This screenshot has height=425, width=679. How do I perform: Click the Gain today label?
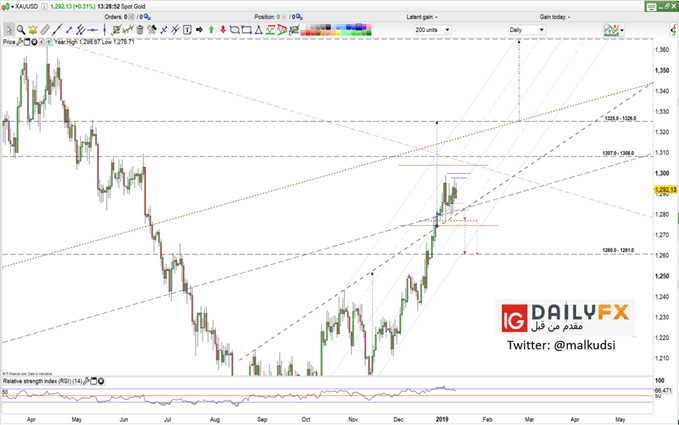click(555, 17)
